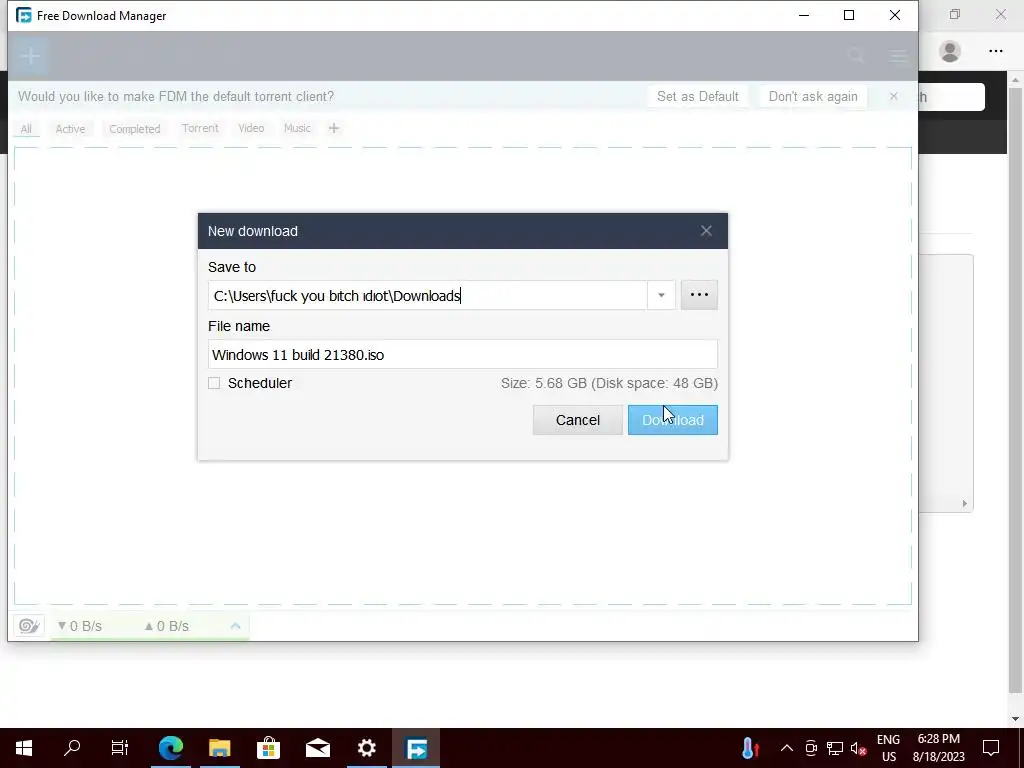Screen dimensions: 1024x768
Task: Edit the File name field
Action: (462, 355)
